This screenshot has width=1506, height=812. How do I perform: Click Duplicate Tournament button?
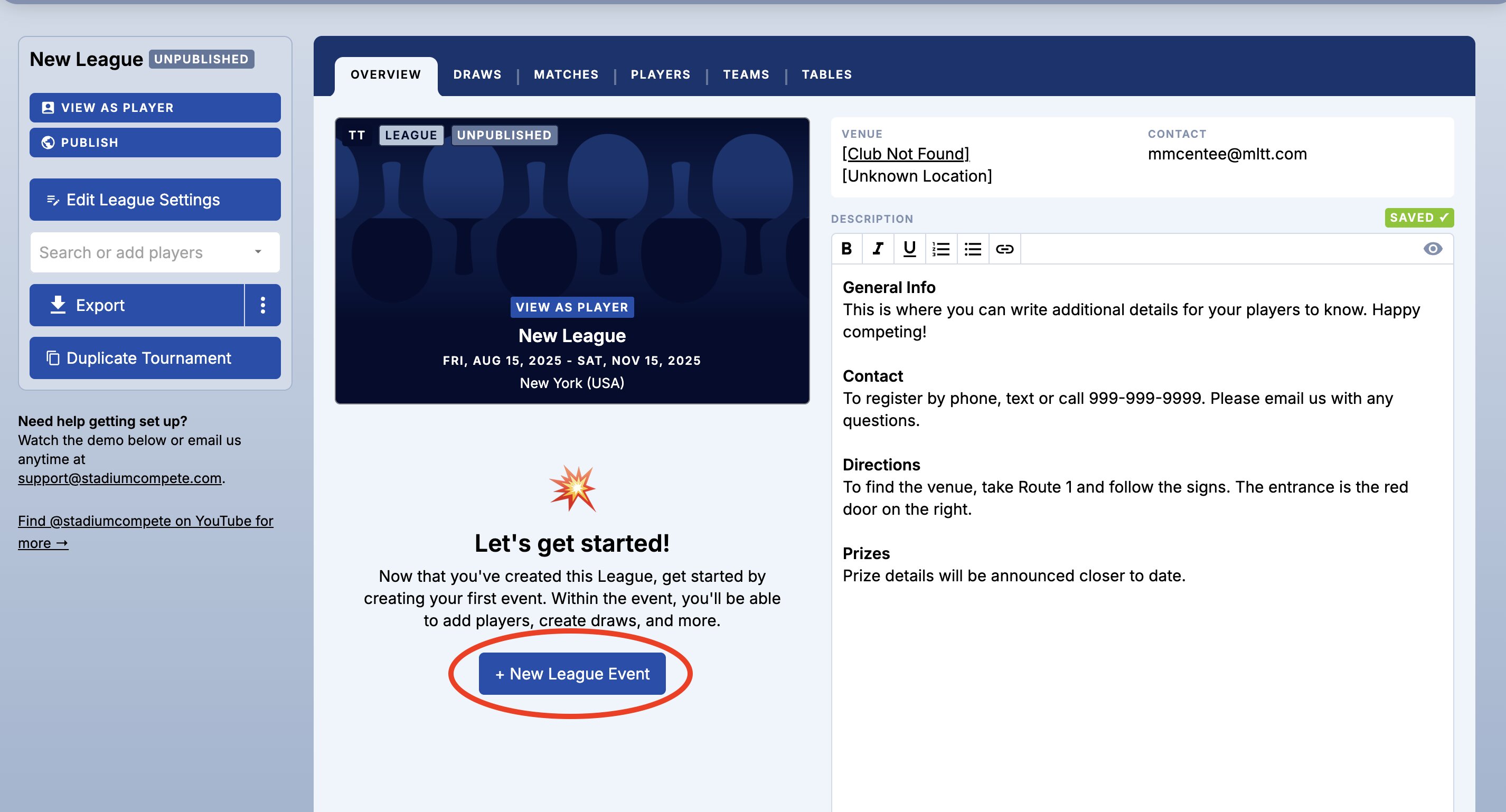(x=155, y=358)
